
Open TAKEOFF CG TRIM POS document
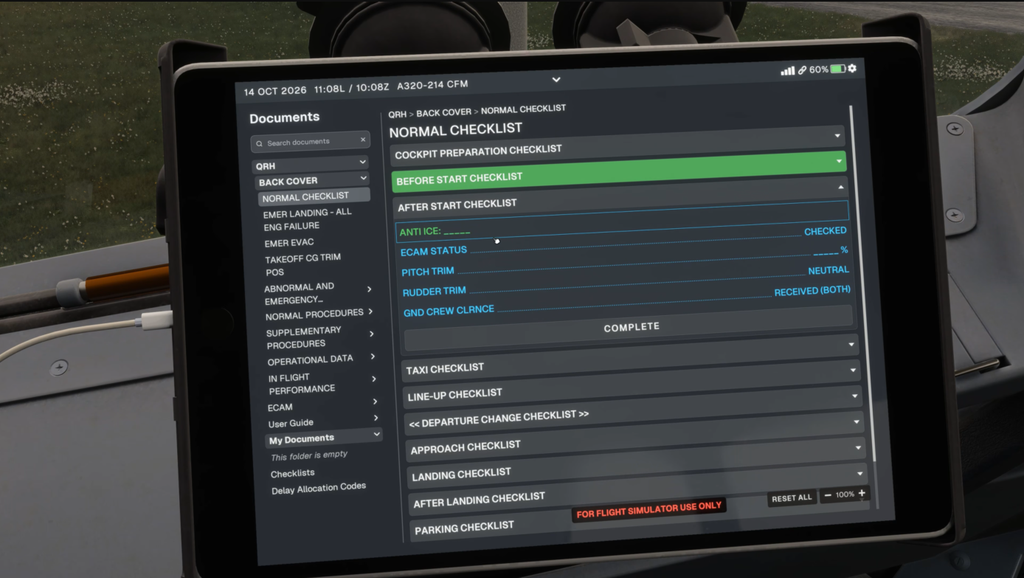[302, 264]
